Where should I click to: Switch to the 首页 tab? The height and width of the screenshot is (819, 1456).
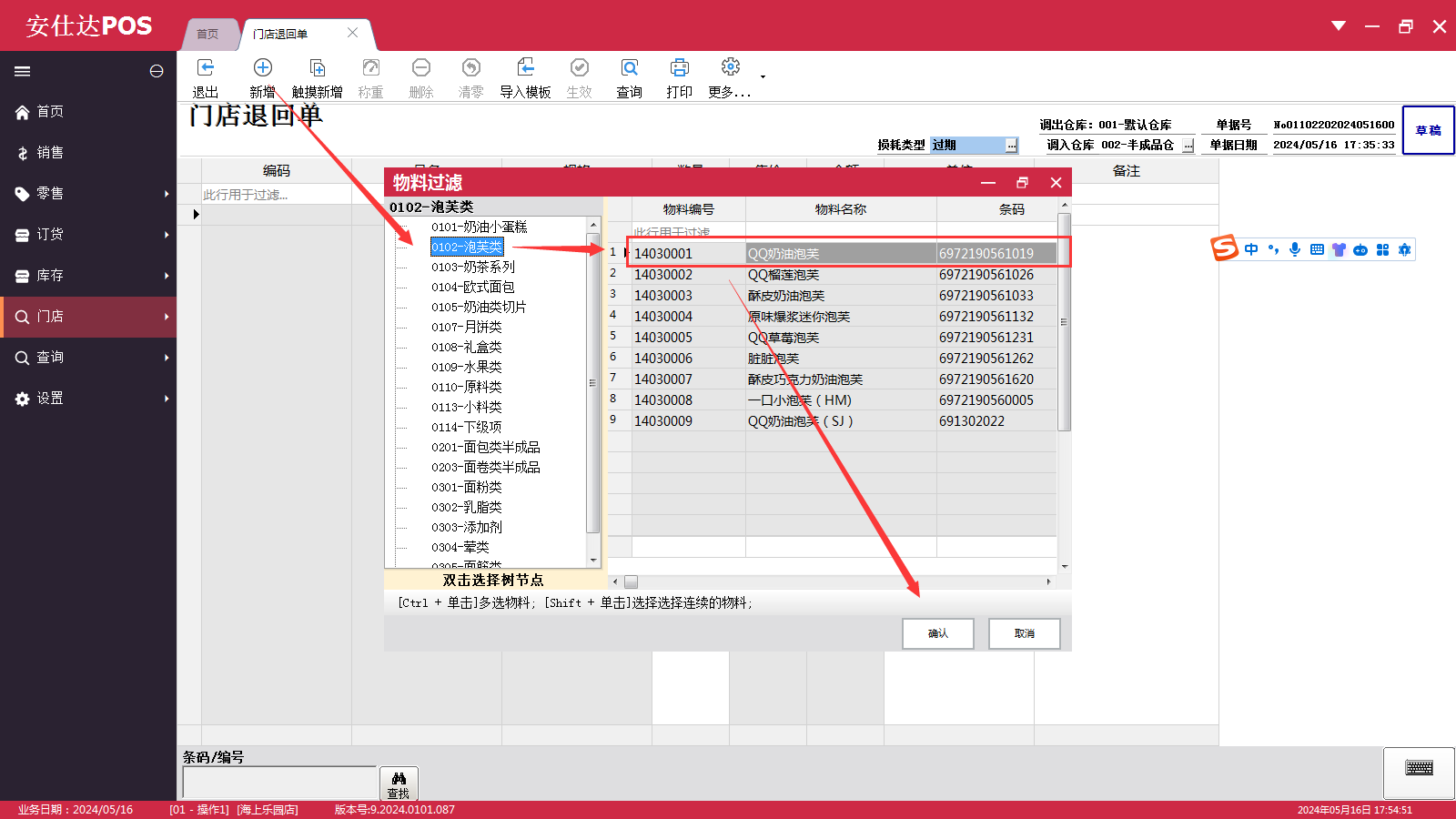[208, 35]
